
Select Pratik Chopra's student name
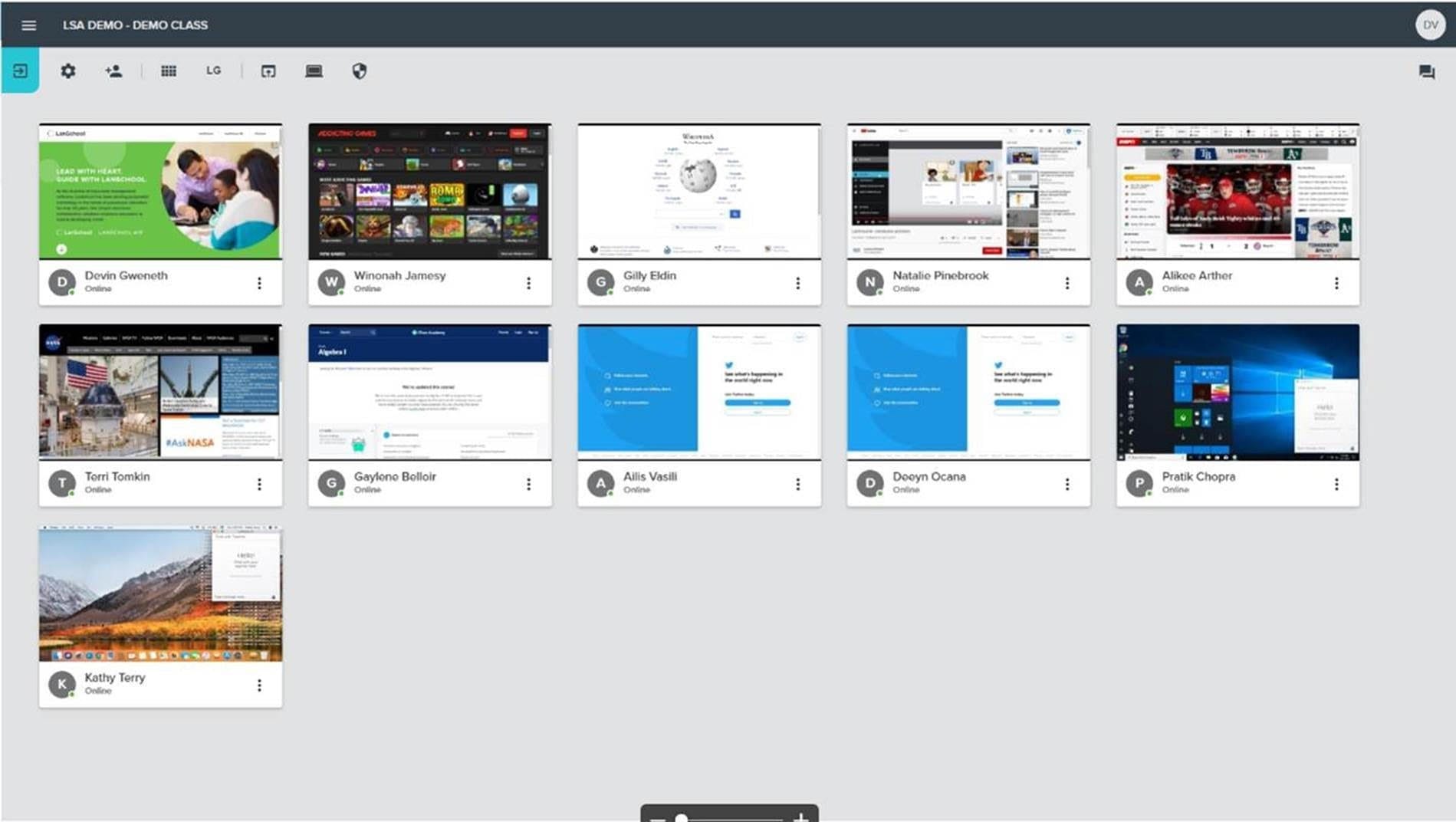tap(1198, 476)
